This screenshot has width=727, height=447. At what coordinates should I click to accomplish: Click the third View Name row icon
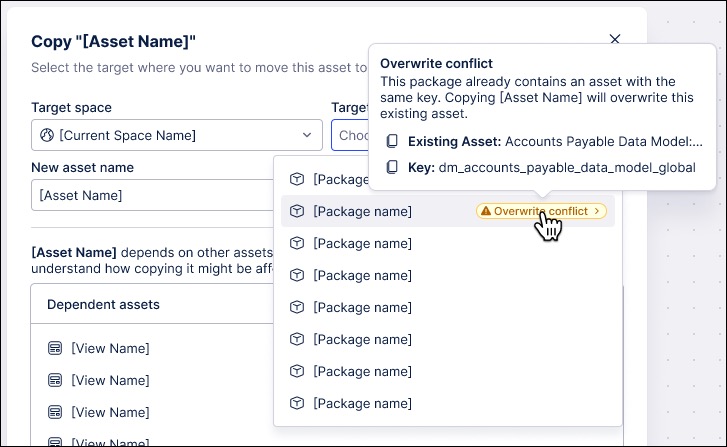pyautogui.click(x=55, y=412)
